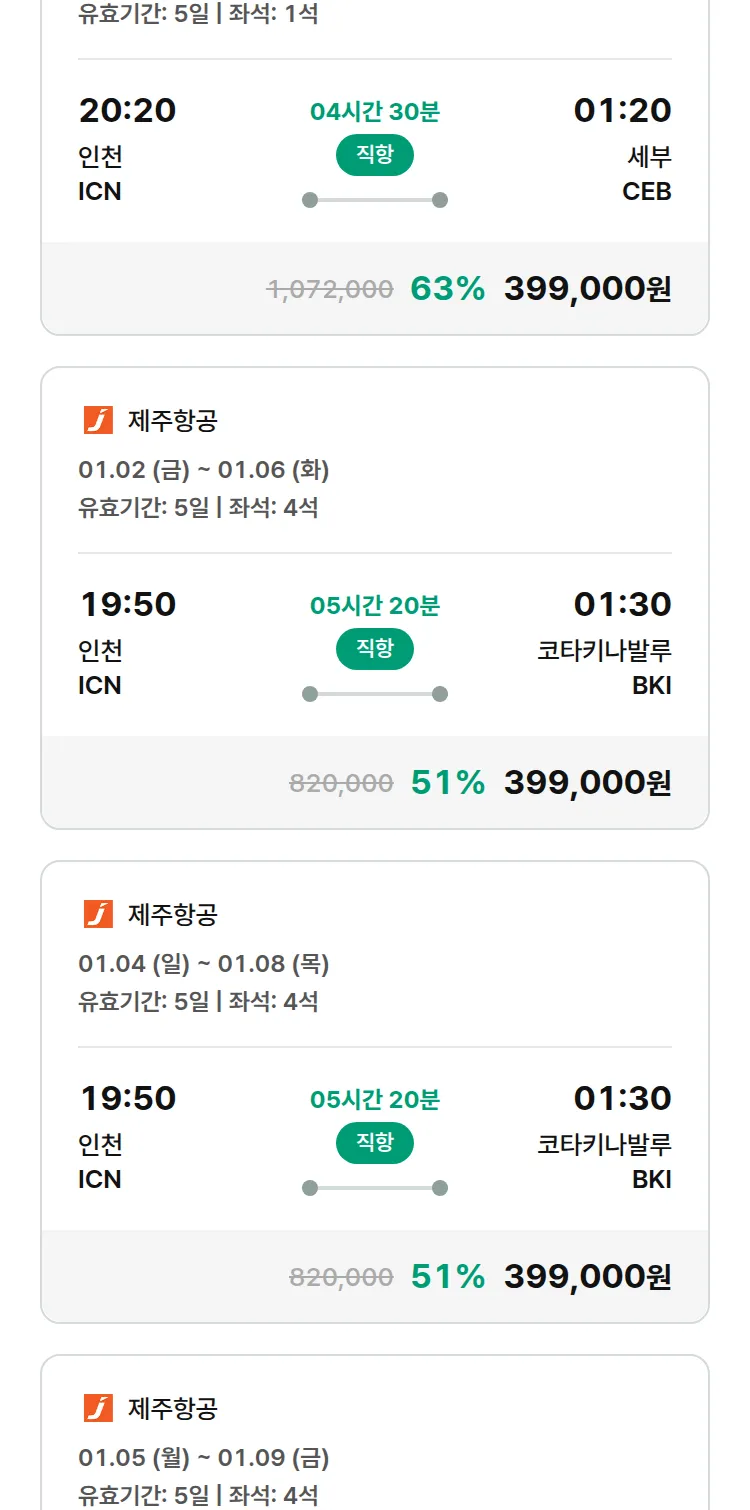Select the 63% discount 399,000원 Cebu price

tap(587, 289)
